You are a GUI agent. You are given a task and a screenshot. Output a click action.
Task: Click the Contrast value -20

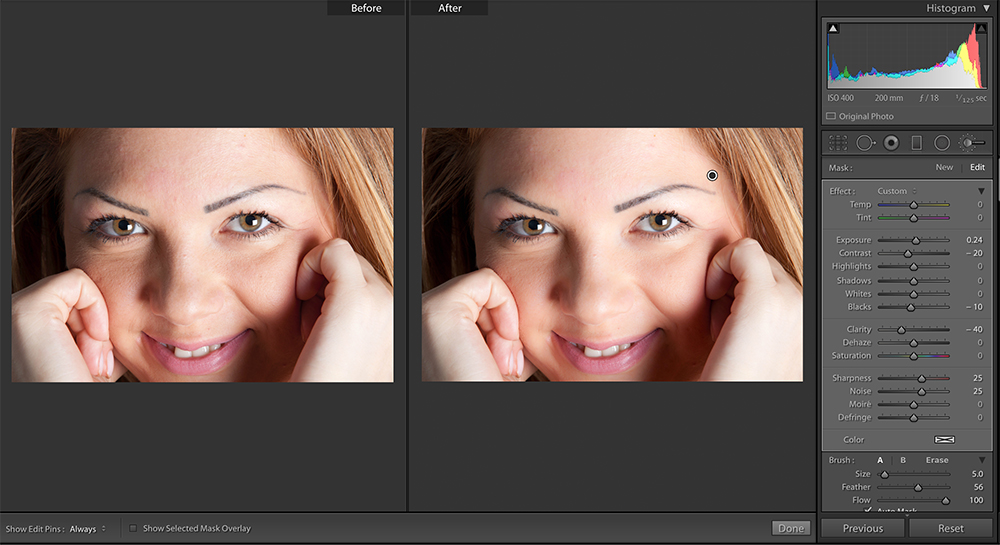coord(974,253)
